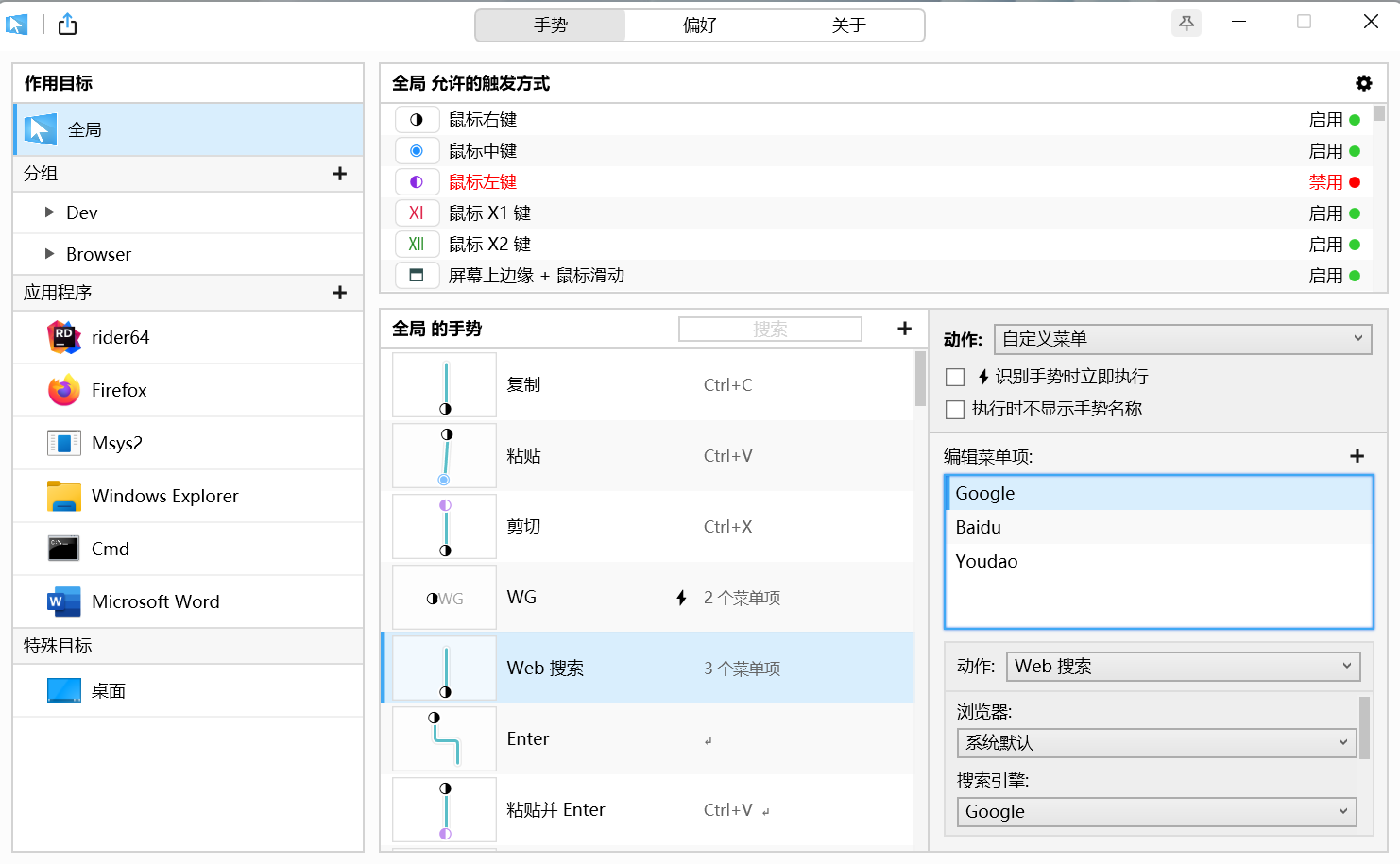
Task: Click the share/export icon in title bar
Action: click(x=67, y=24)
